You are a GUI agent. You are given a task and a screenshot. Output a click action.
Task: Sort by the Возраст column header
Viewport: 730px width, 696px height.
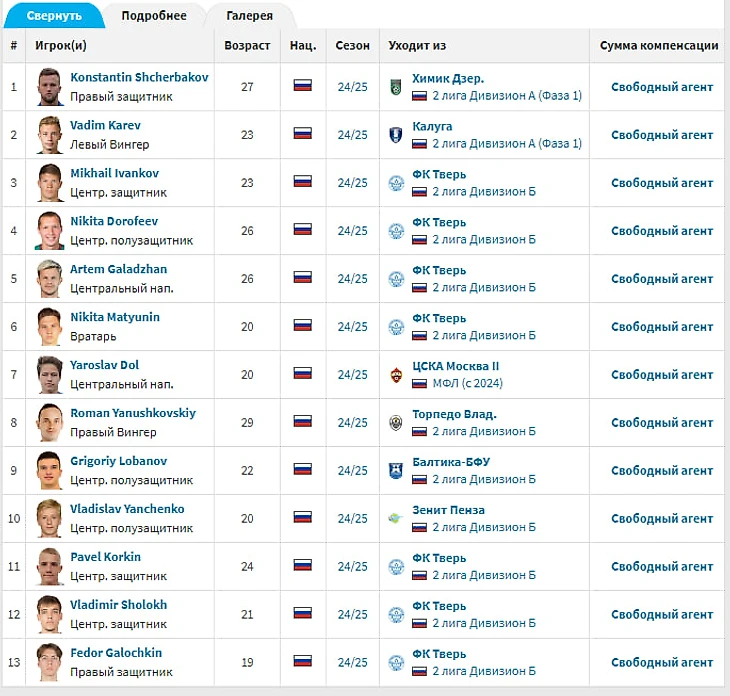[x=247, y=45]
